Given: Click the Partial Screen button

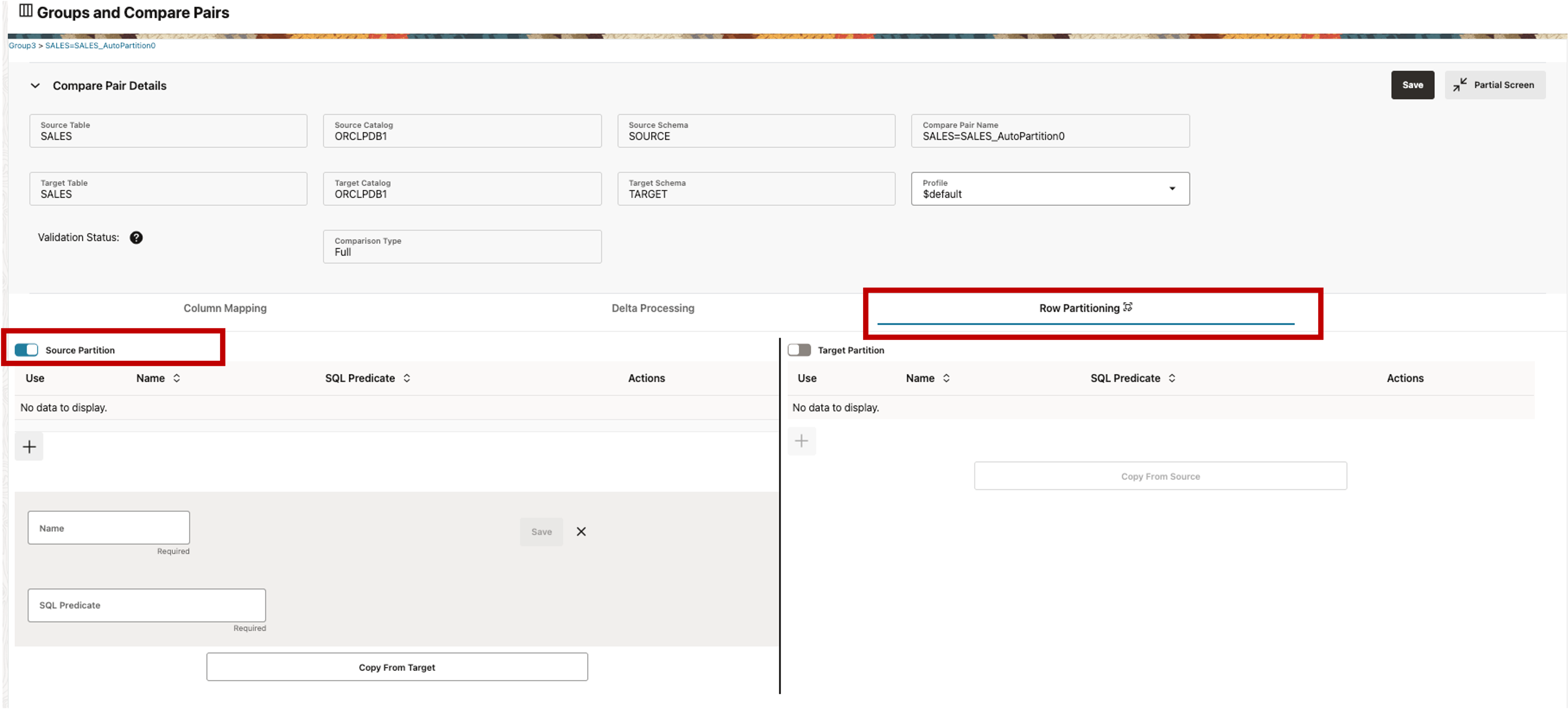Looking at the screenshot, I should 1495,85.
